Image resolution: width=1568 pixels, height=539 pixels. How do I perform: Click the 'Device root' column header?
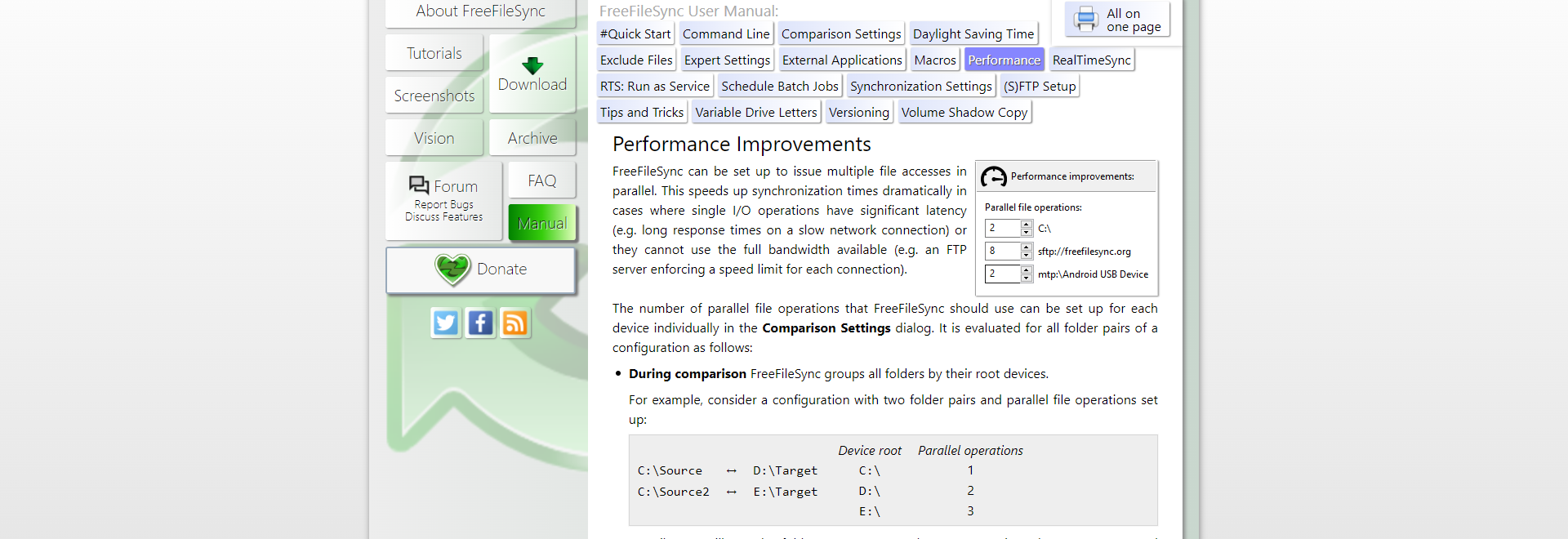pos(870,450)
